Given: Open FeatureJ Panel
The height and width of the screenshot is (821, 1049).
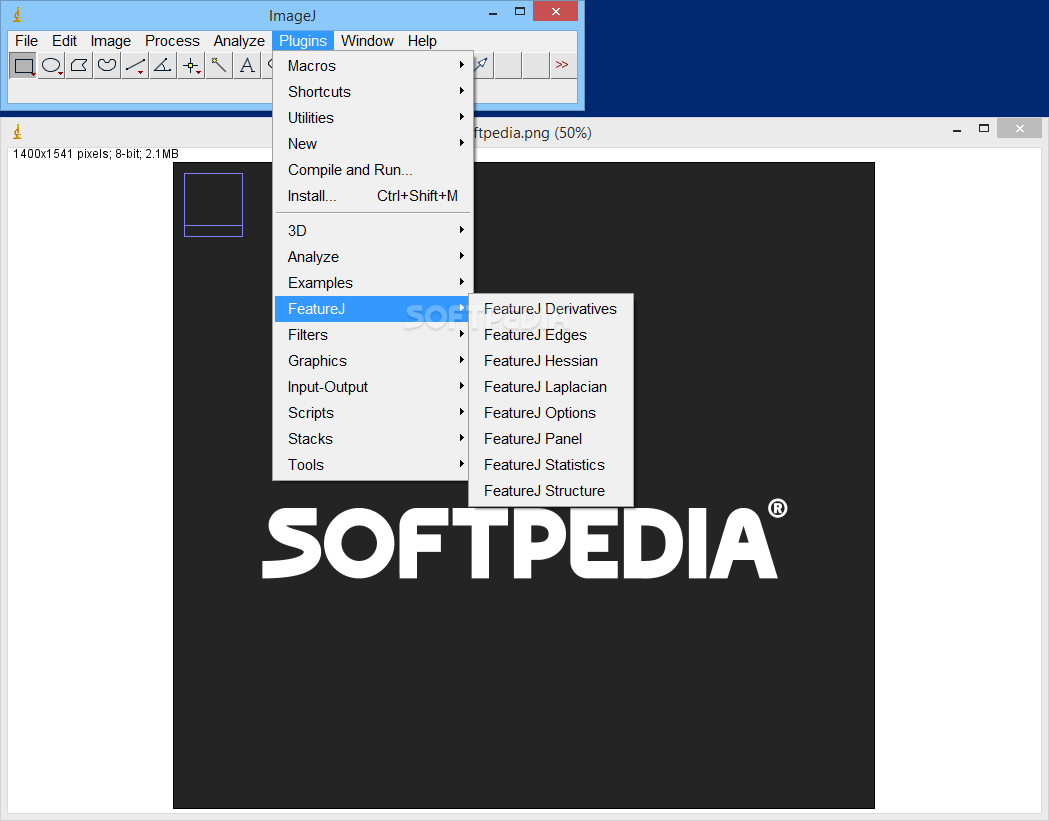Looking at the screenshot, I should point(551,440).
